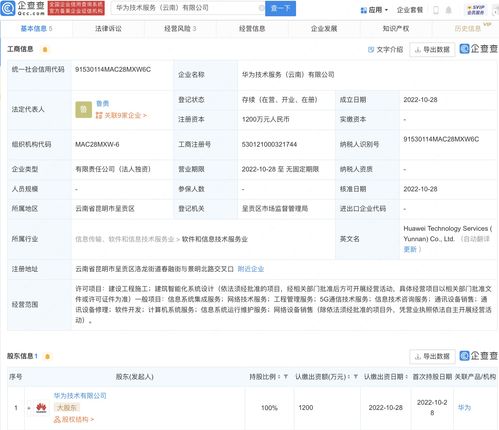This screenshot has width=499, height=430.
Task: Open 华为技术有限公司 shareholder link
Action: 80,396
